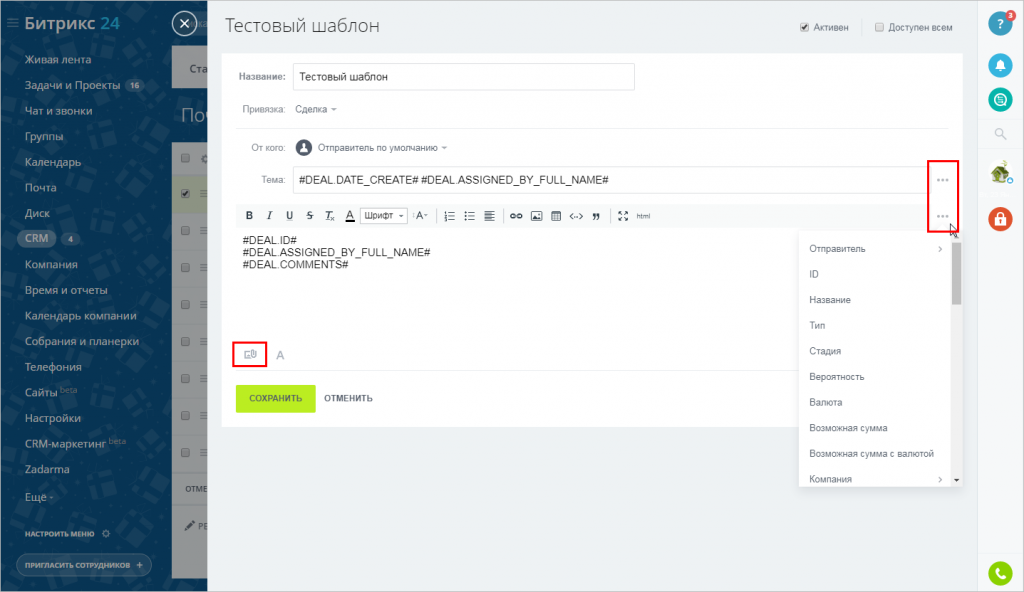Uncheck the Активен checkbox
This screenshot has width=1024, height=592.
[x=805, y=27]
